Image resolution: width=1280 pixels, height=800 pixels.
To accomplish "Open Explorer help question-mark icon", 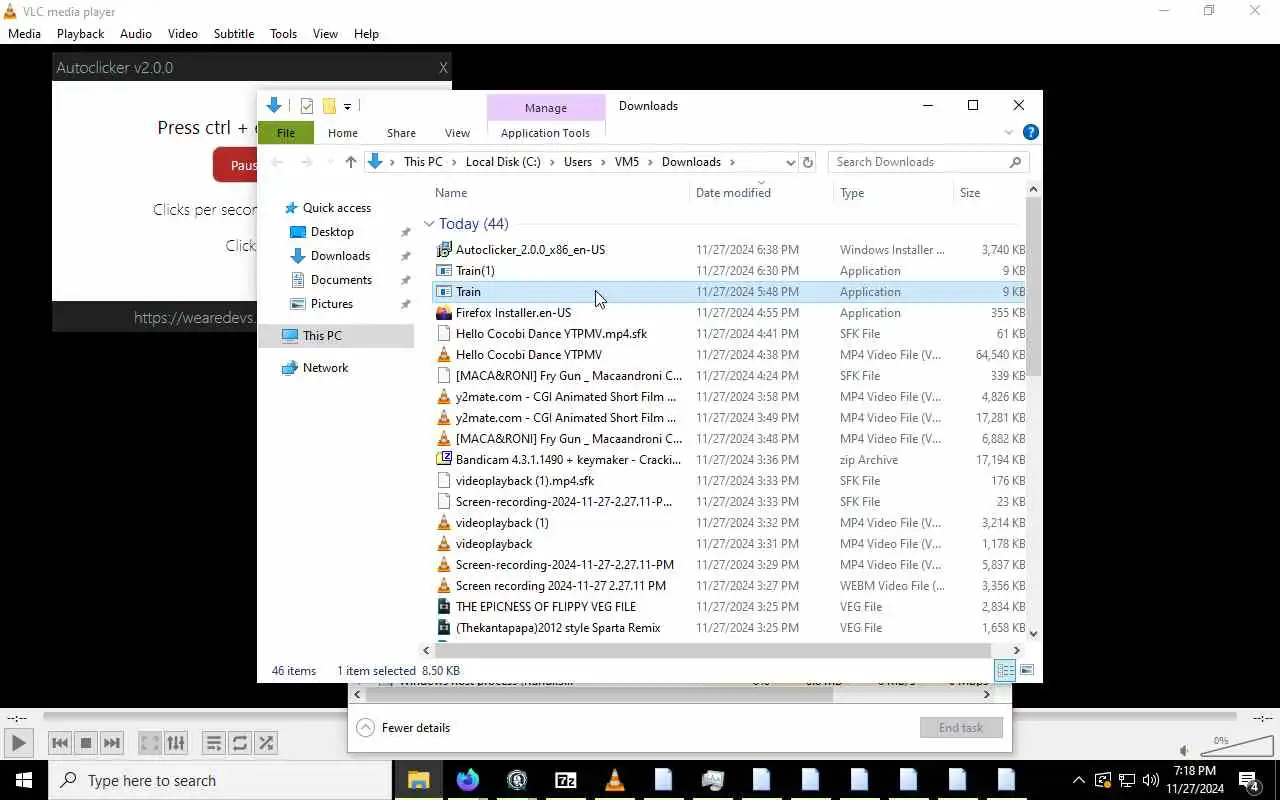I will tap(1031, 132).
